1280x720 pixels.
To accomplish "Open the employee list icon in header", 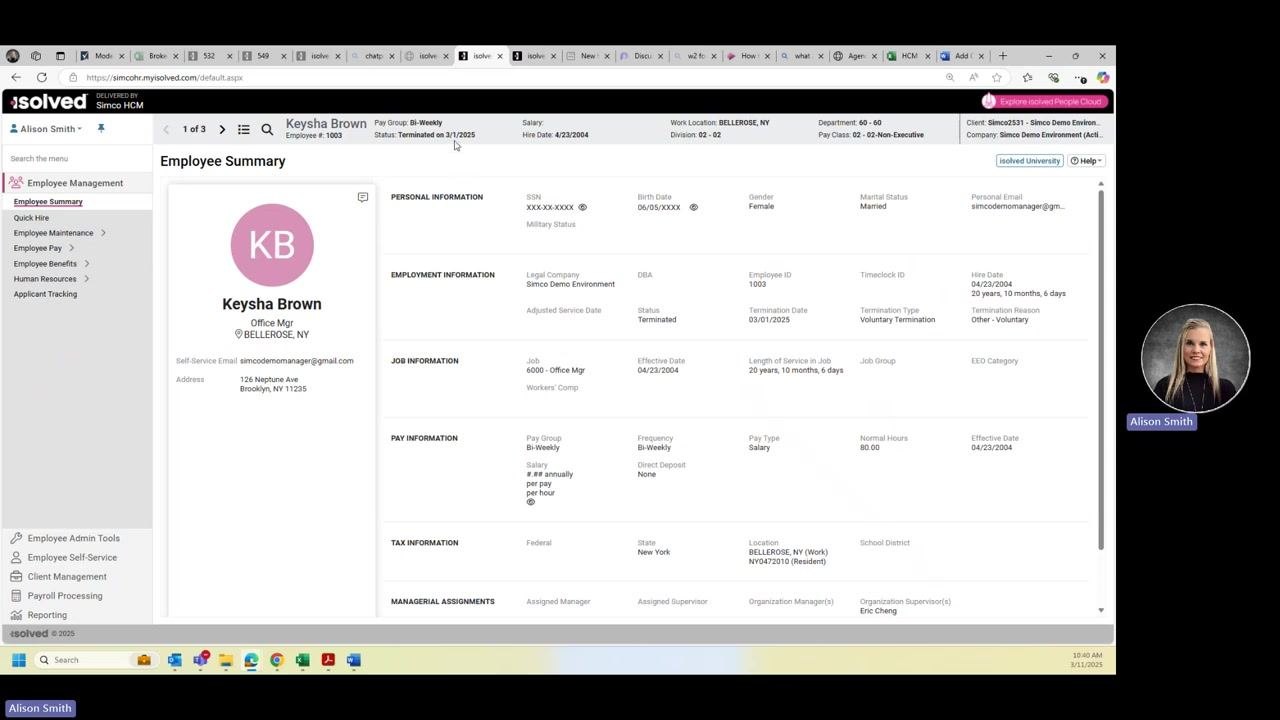I will click(244, 129).
